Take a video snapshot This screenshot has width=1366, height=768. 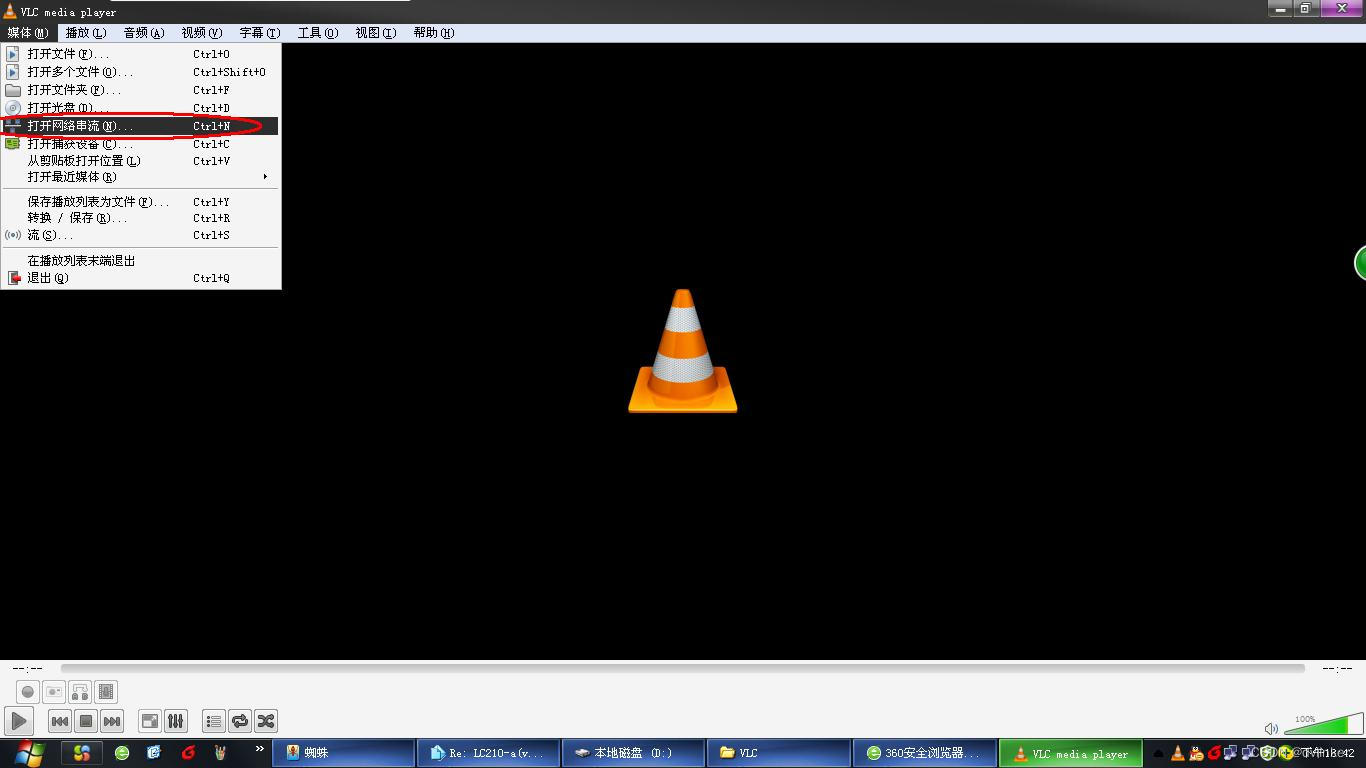pos(54,691)
